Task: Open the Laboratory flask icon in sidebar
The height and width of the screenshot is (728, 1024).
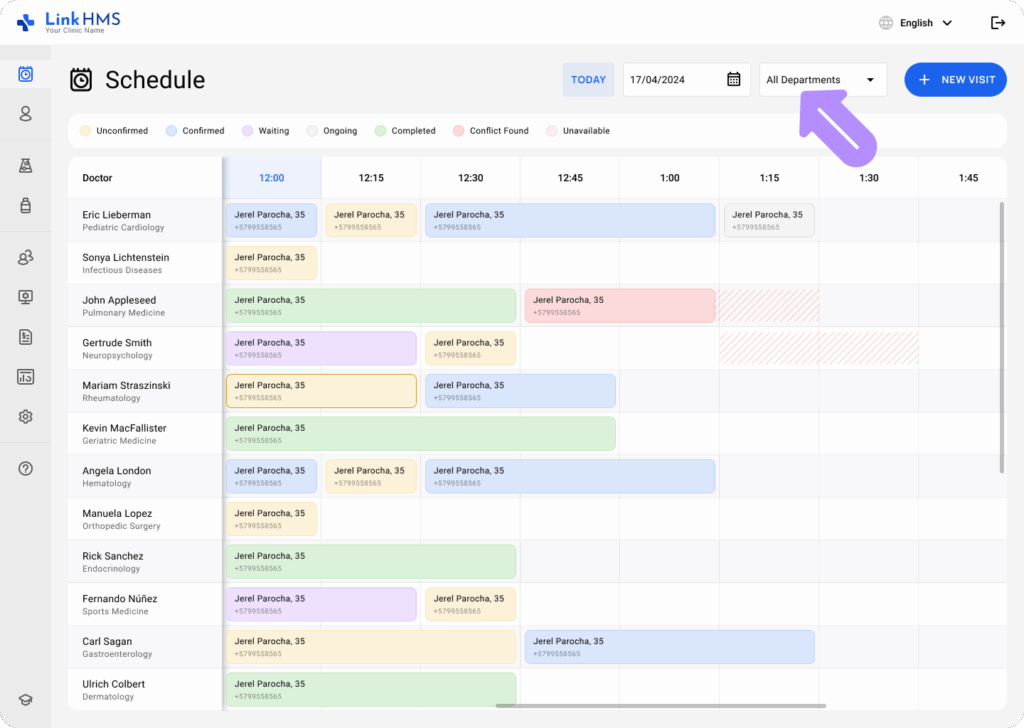Action: (x=26, y=165)
